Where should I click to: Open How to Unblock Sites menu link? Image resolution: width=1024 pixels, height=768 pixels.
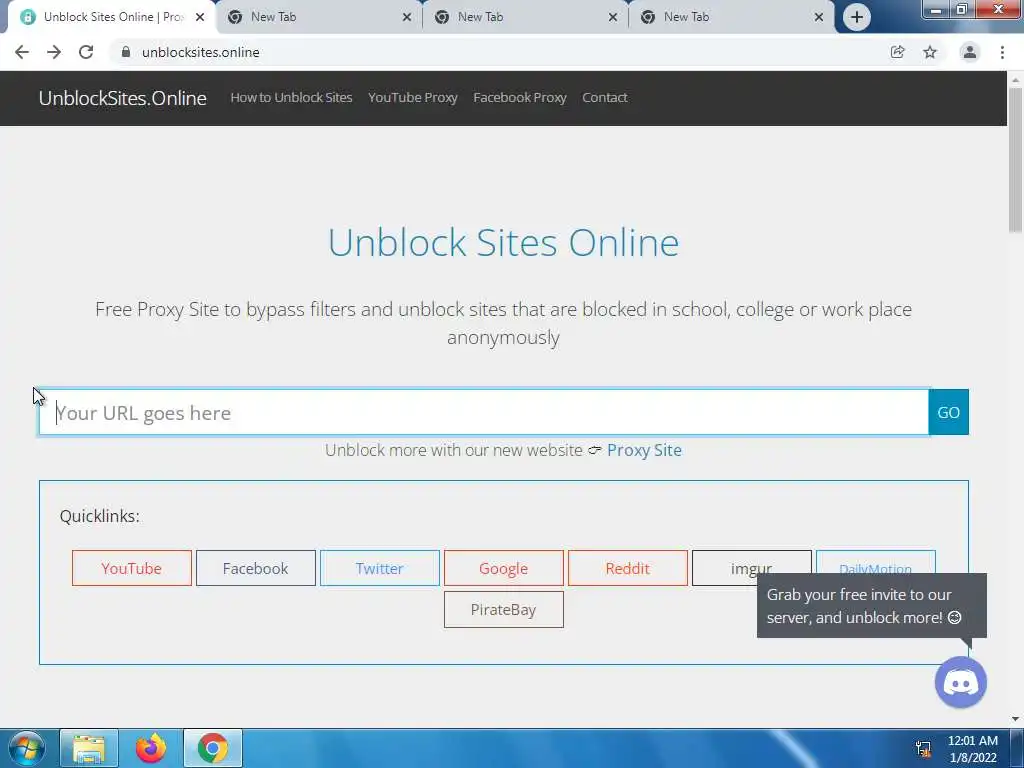point(291,97)
